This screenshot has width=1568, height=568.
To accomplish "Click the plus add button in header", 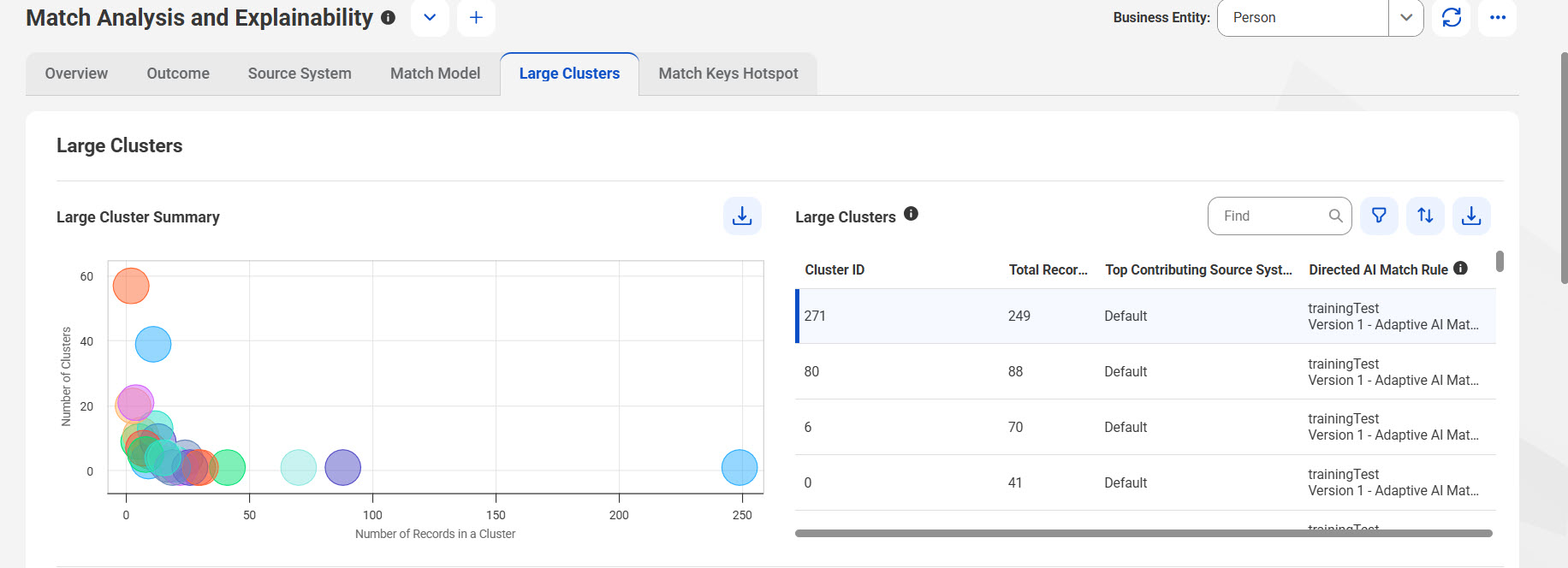I will (x=476, y=17).
